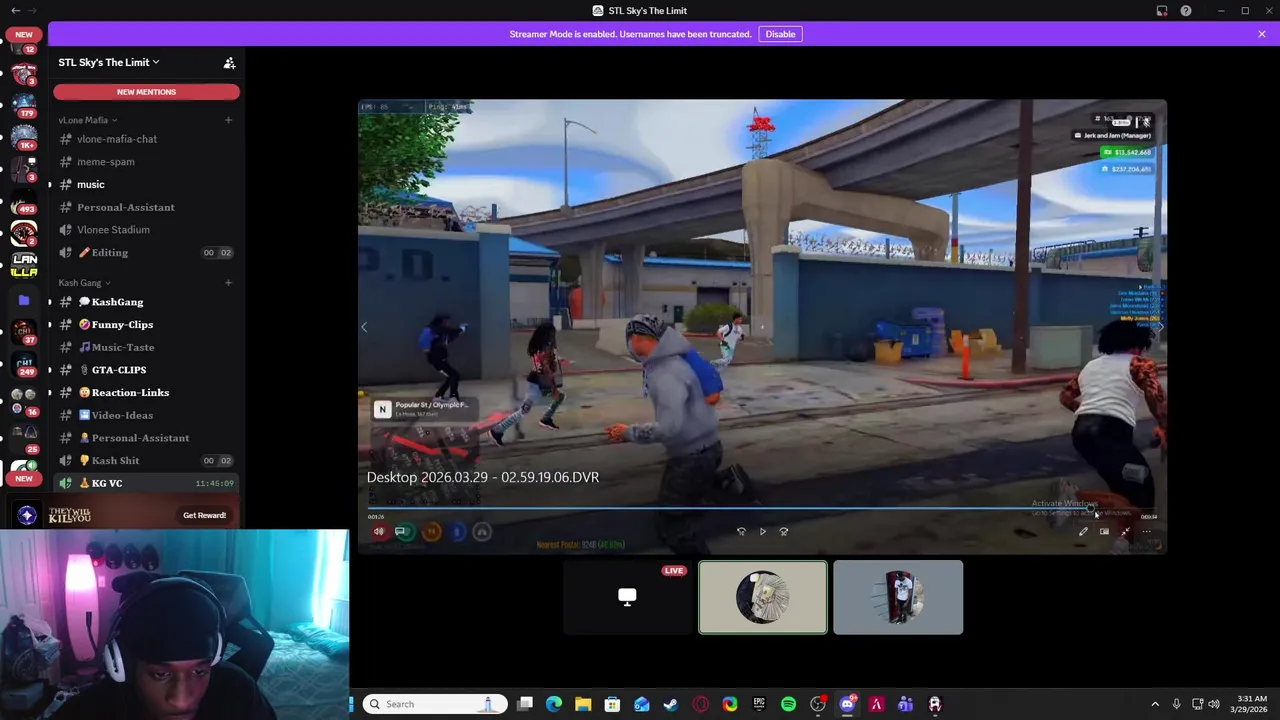Viewport: 1280px width, 720px height.
Task: Open the Funny-Clips channel
Action: click(145, 325)
